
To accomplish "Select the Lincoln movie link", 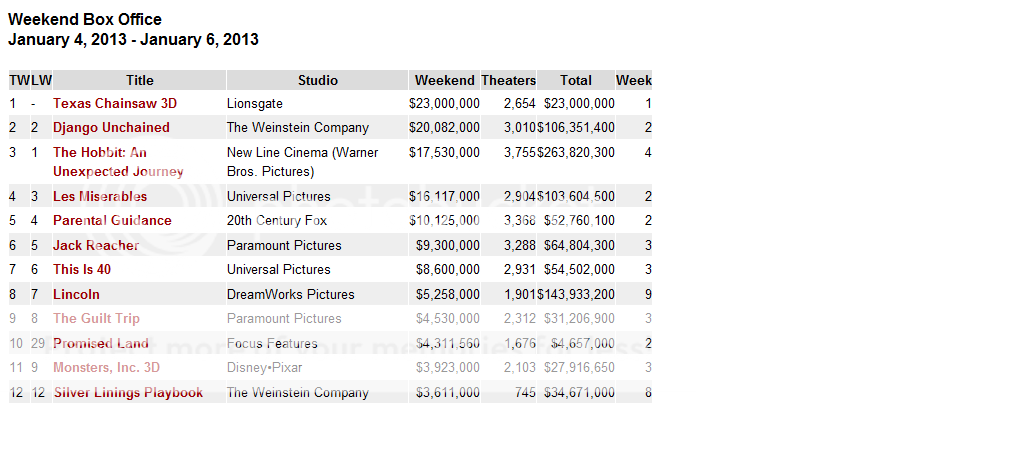I will pos(76,295).
